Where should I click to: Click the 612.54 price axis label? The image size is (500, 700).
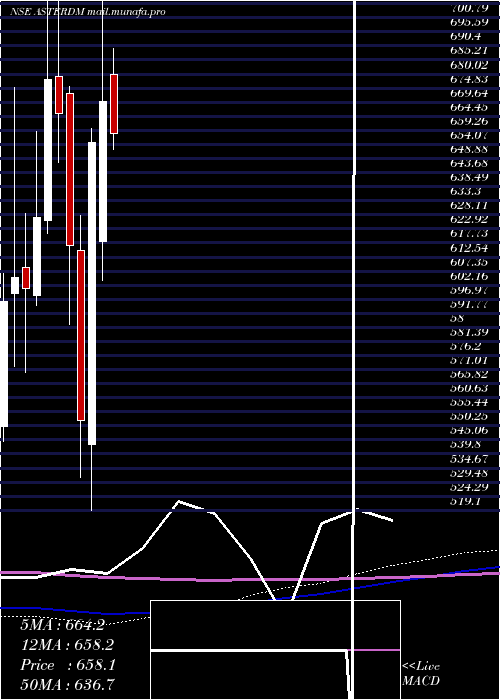[x=470, y=248]
